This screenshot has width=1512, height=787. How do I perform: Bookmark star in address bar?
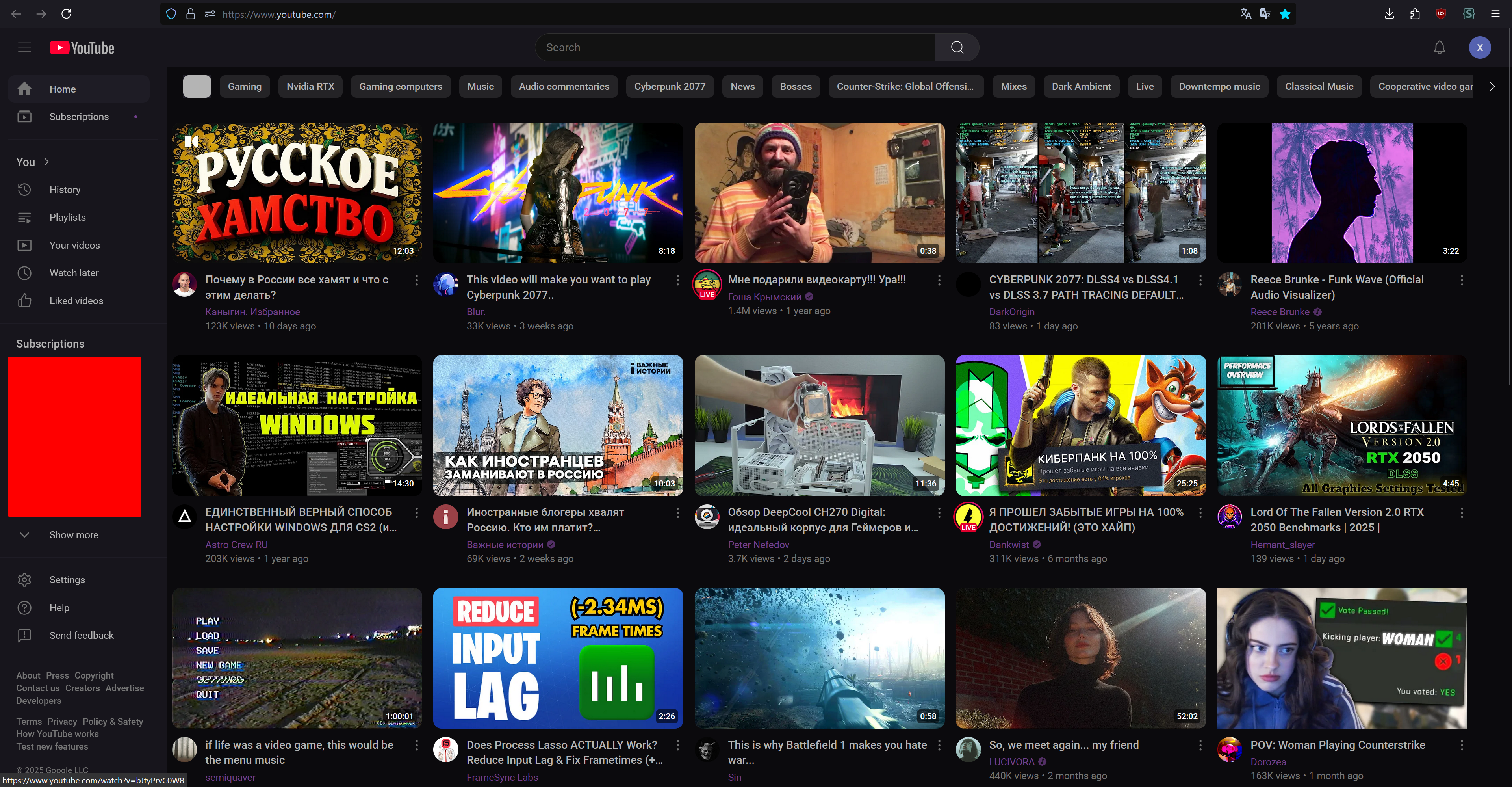1286,14
